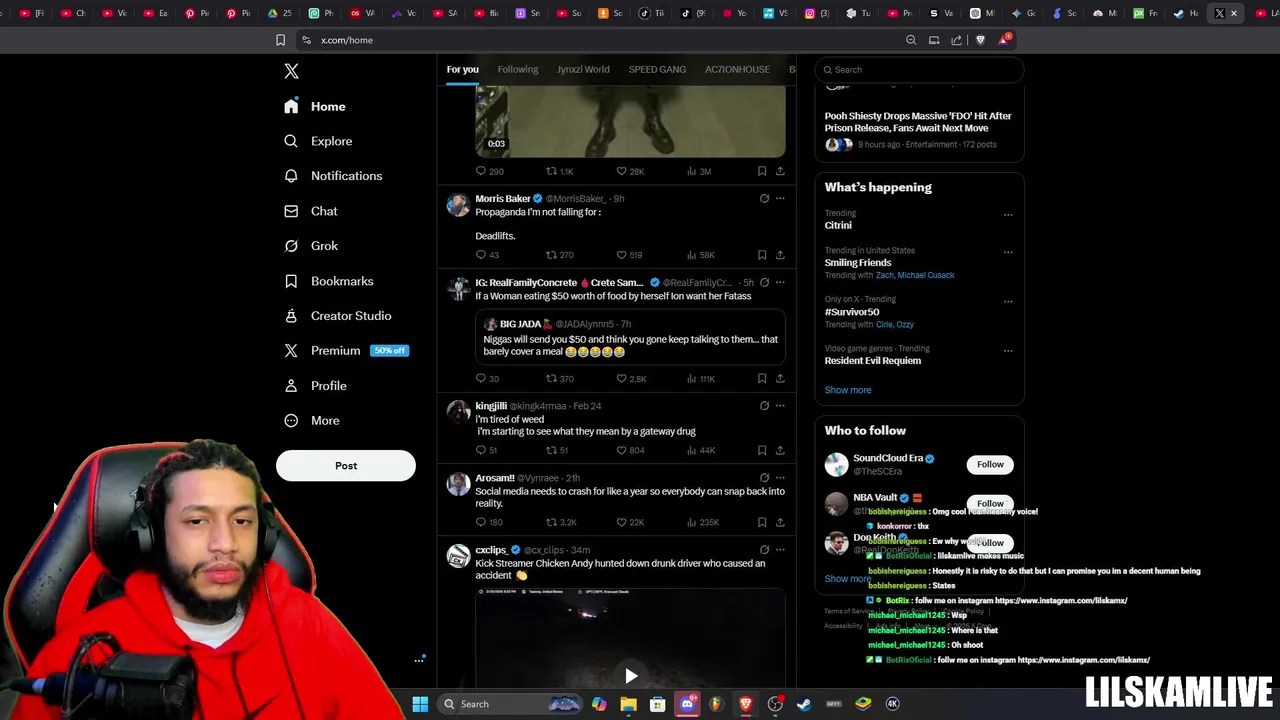The width and height of the screenshot is (1280, 720).
Task: Switch to Jynxzi World tab
Action: (x=583, y=69)
